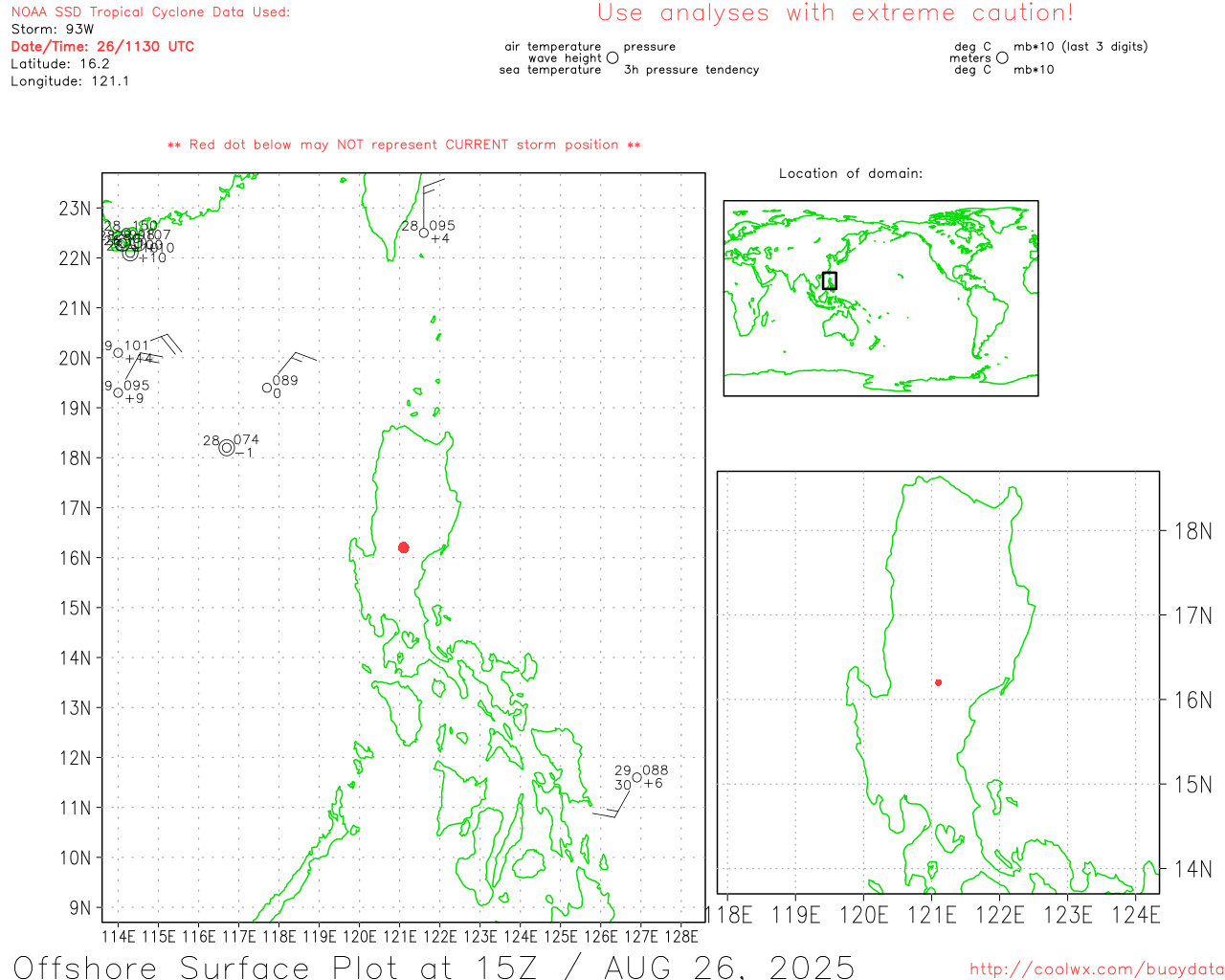This screenshot has height=980, width=1225.
Task: Click 'NOAA SSD Tropical Cyclone Data Used:' heading
Action: pos(150,12)
